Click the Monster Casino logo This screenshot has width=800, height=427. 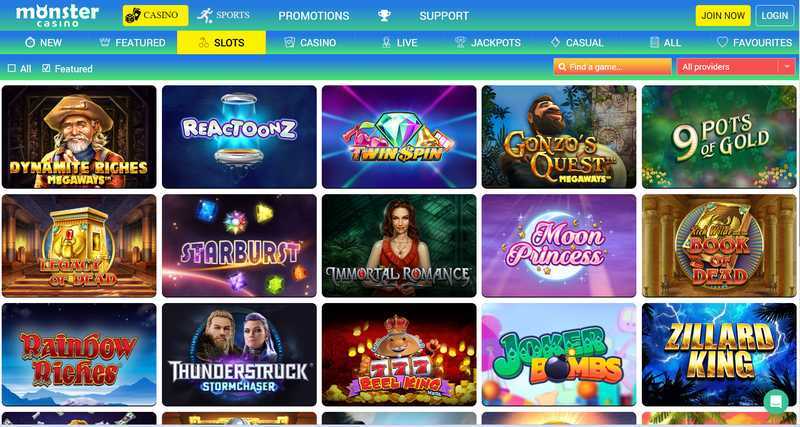click(57, 15)
